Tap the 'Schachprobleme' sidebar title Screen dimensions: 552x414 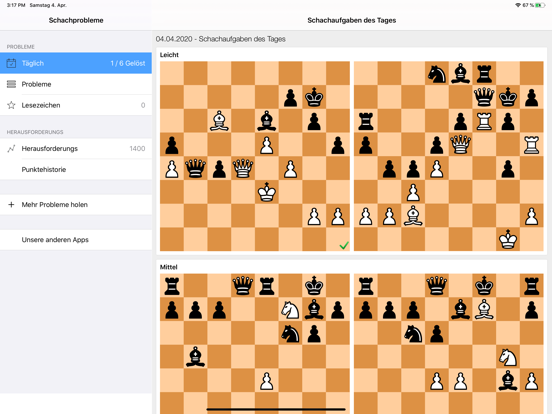pyautogui.click(x=76, y=20)
